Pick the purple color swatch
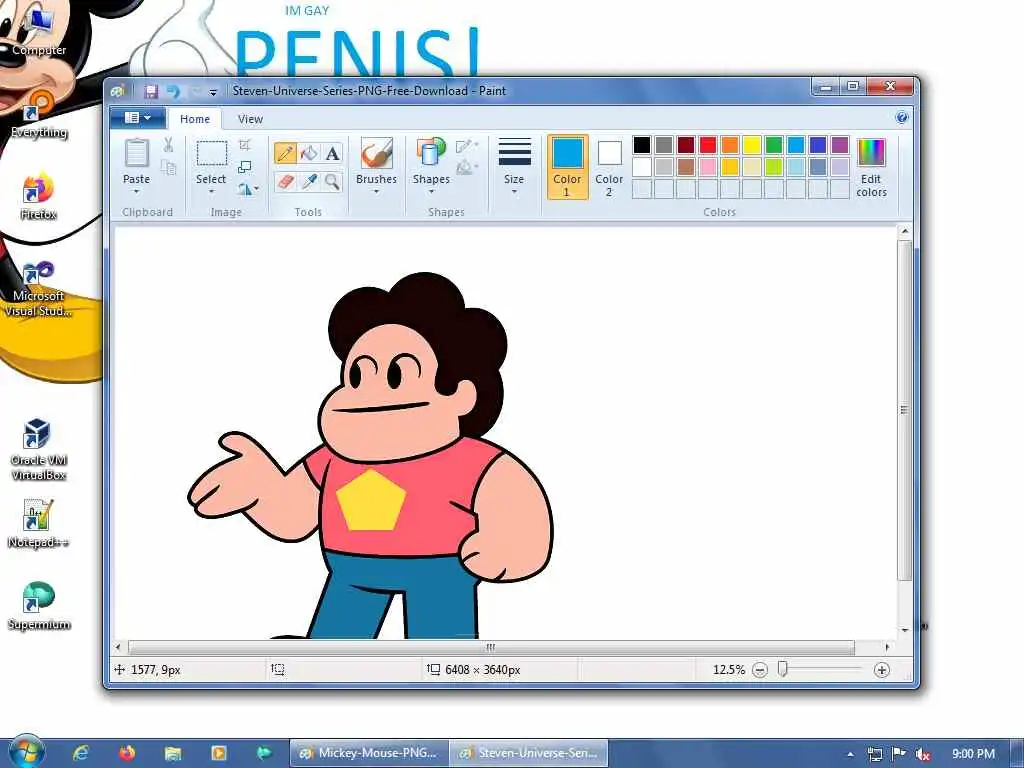 click(840, 145)
